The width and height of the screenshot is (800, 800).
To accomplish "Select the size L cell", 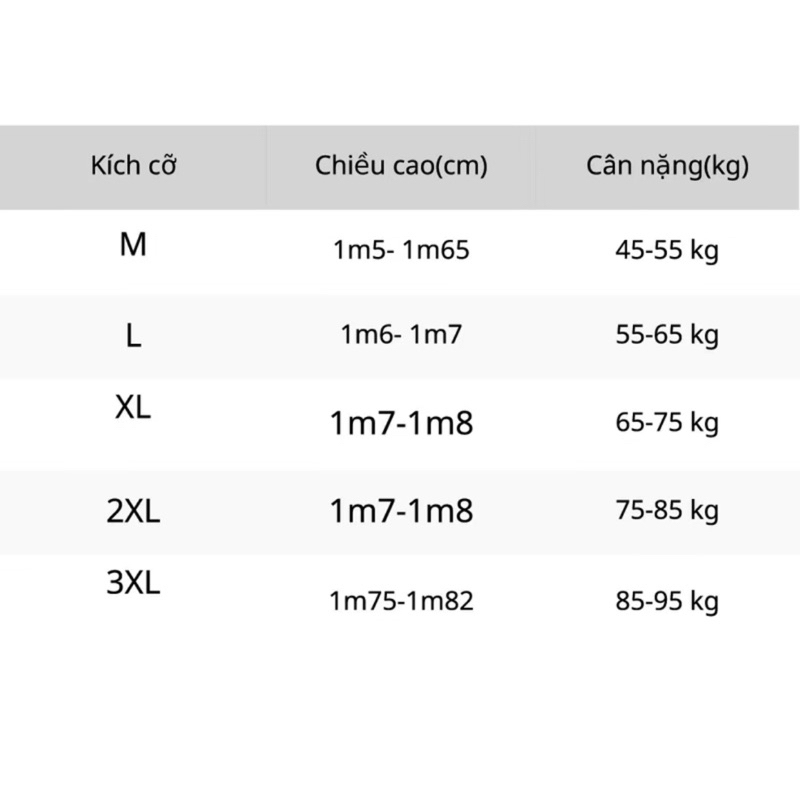I will click(x=133, y=336).
